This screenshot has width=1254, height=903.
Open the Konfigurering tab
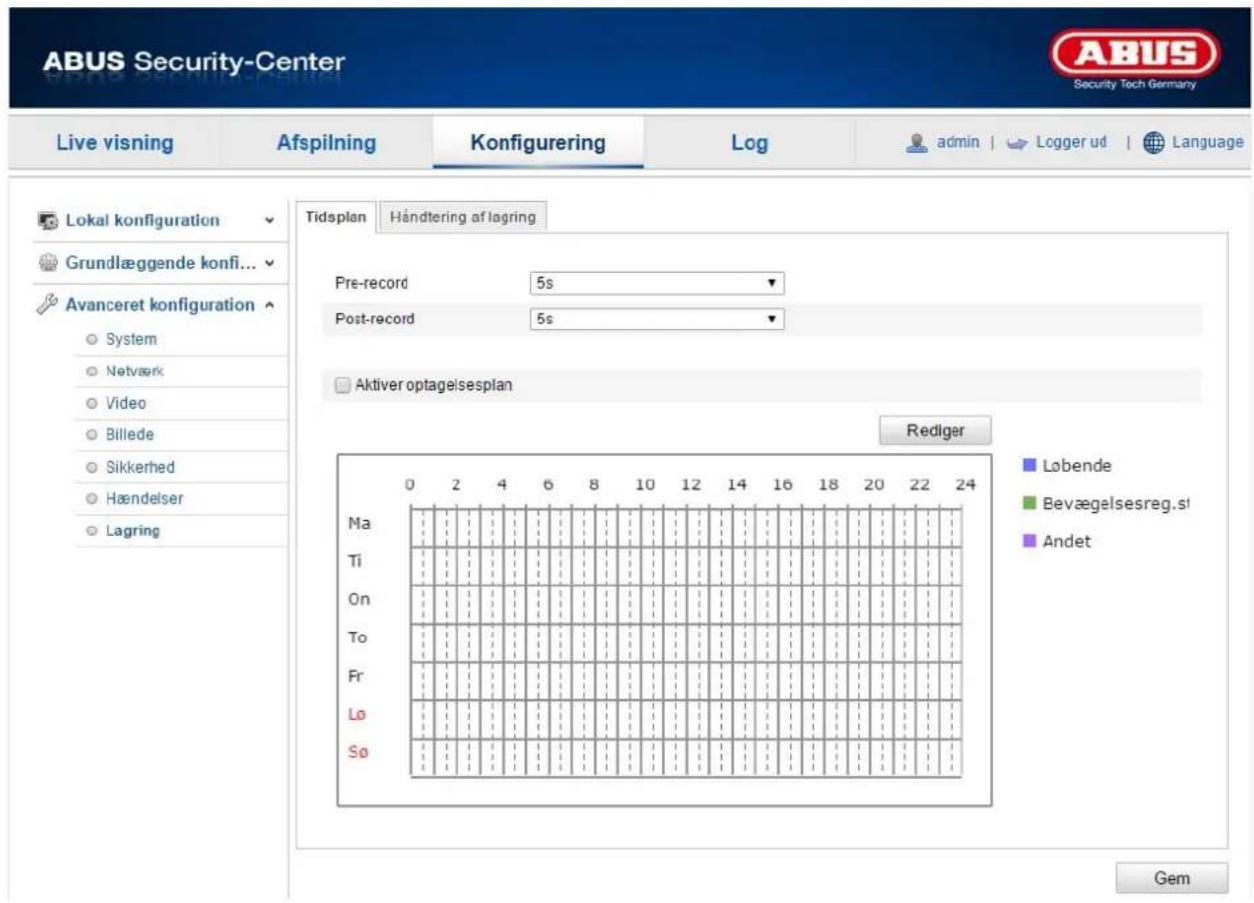(538, 143)
